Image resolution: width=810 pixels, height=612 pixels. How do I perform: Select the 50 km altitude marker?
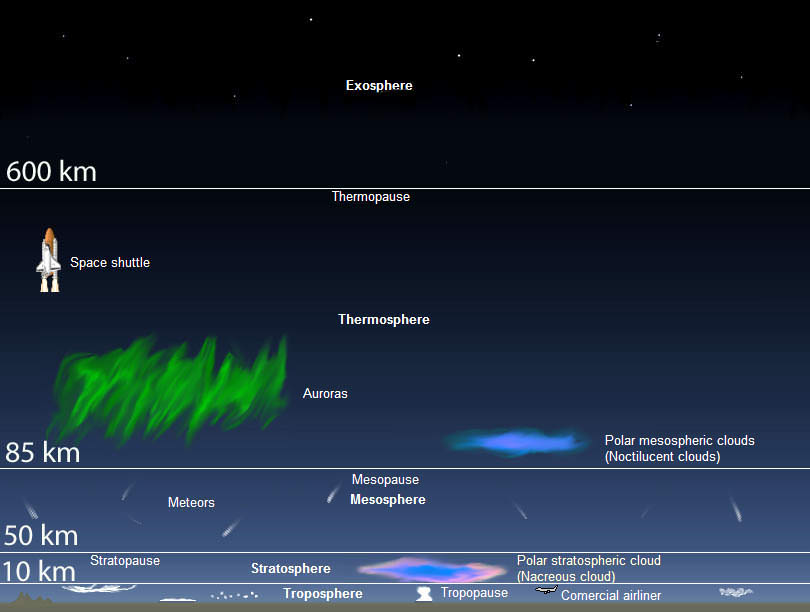tap(41, 535)
